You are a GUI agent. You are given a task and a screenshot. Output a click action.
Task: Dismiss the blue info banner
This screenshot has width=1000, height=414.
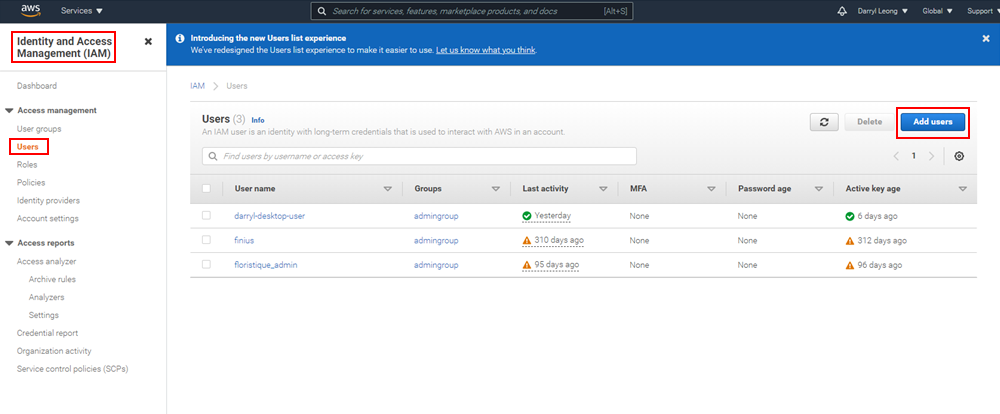[985, 38]
